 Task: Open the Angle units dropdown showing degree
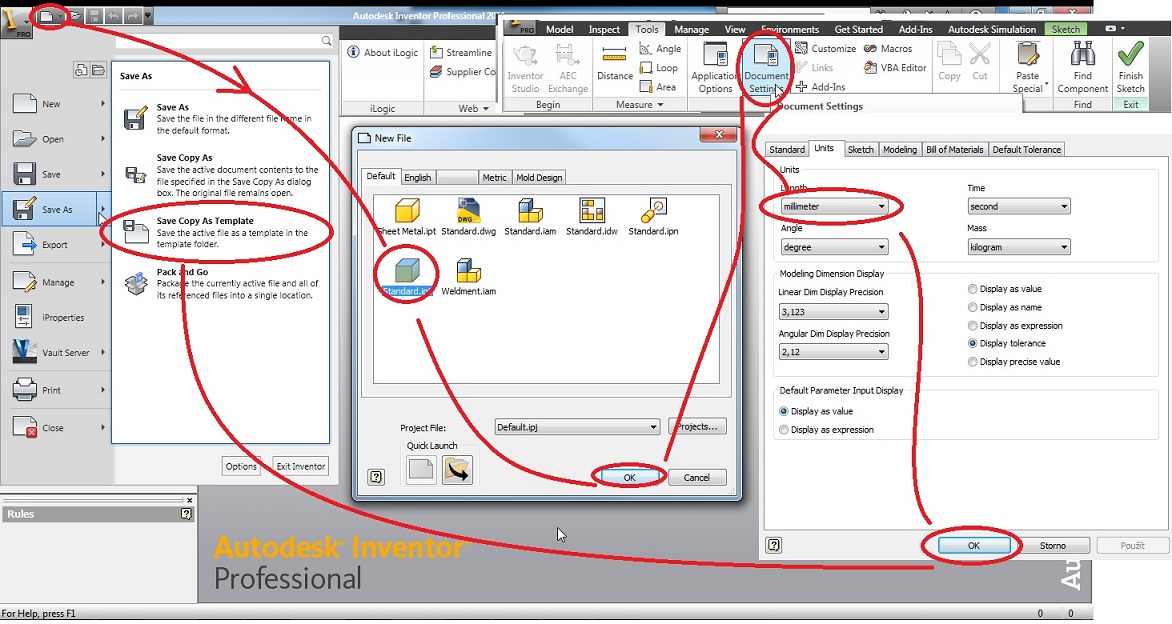[834, 247]
